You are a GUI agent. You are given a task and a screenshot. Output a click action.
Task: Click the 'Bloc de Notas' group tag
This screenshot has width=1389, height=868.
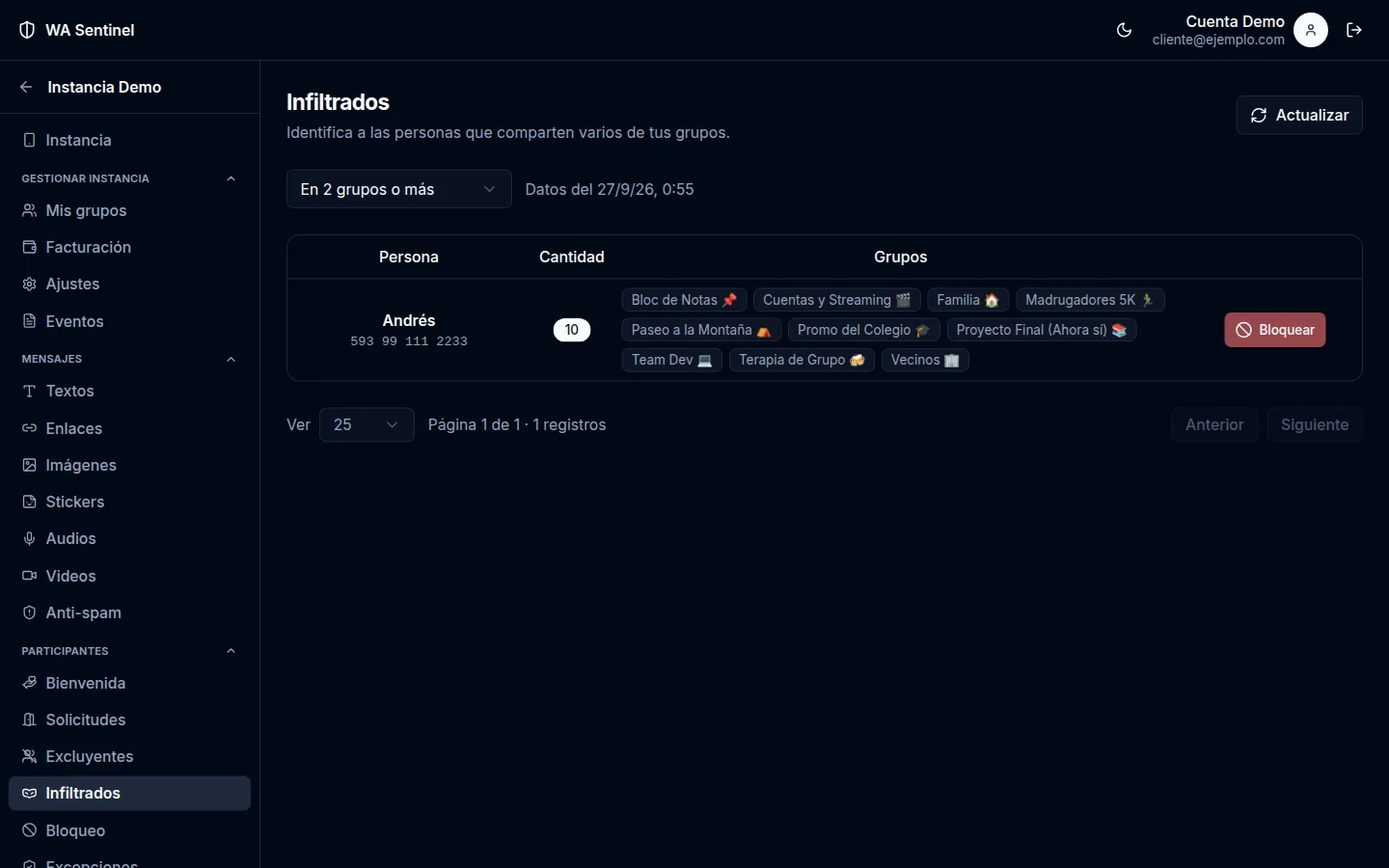[684, 300]
